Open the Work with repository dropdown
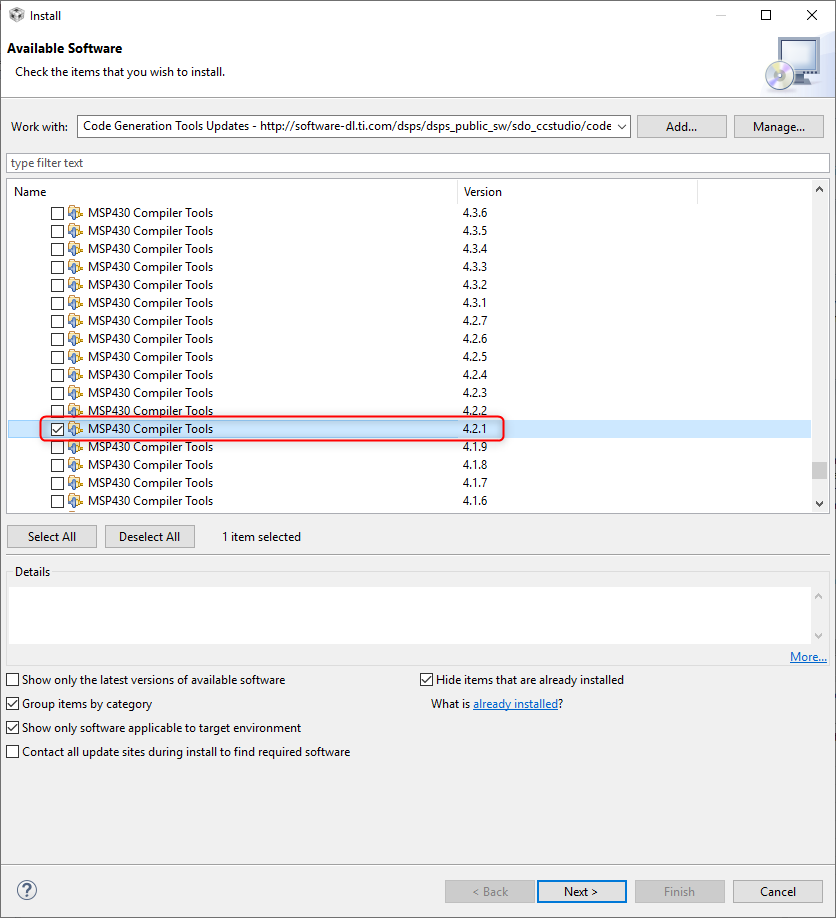836x918 pixels. [620, 126]
